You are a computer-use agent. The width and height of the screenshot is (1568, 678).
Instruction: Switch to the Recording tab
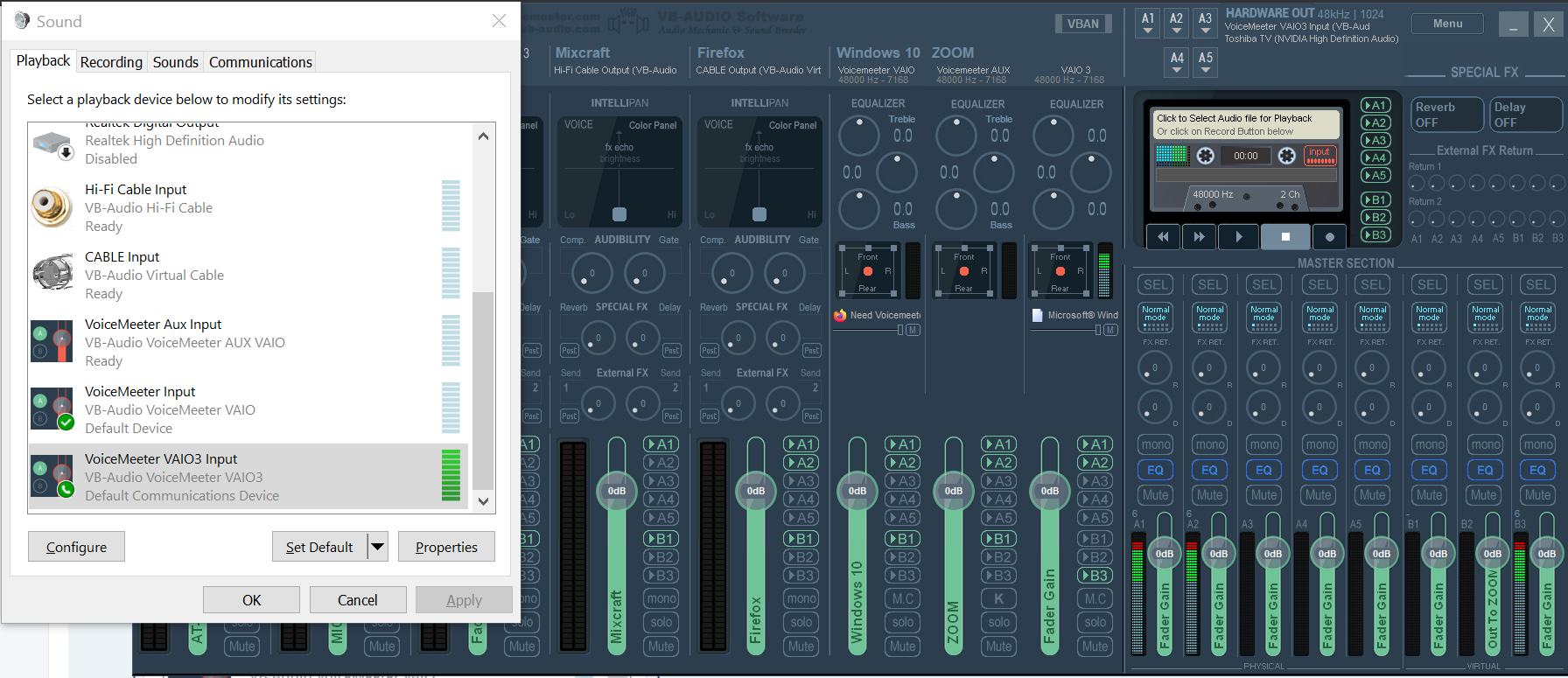point(111,62)
